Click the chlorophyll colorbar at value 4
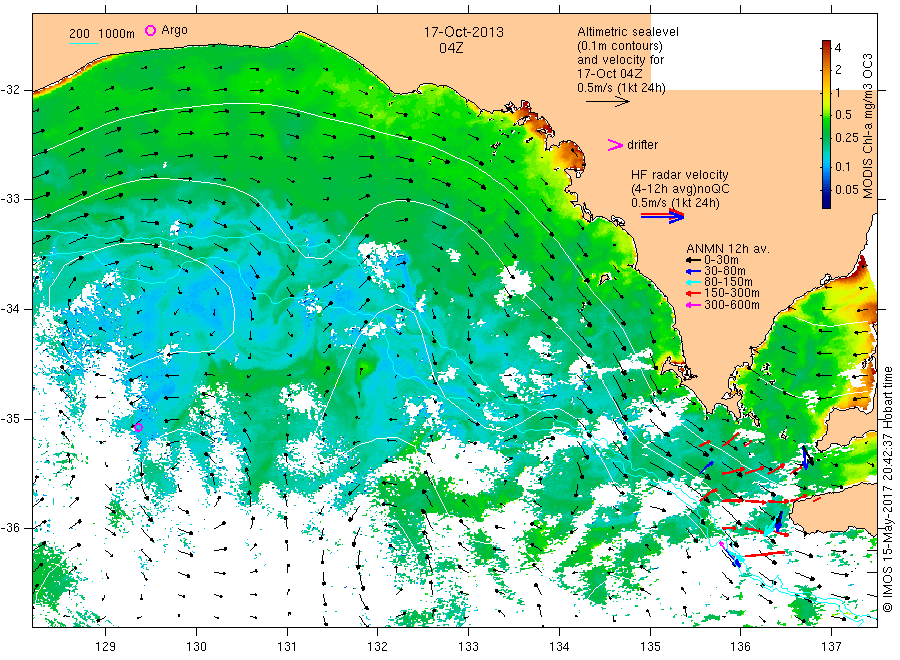The height and width of the screenshot is (660, 900). (x=826, y=48)
